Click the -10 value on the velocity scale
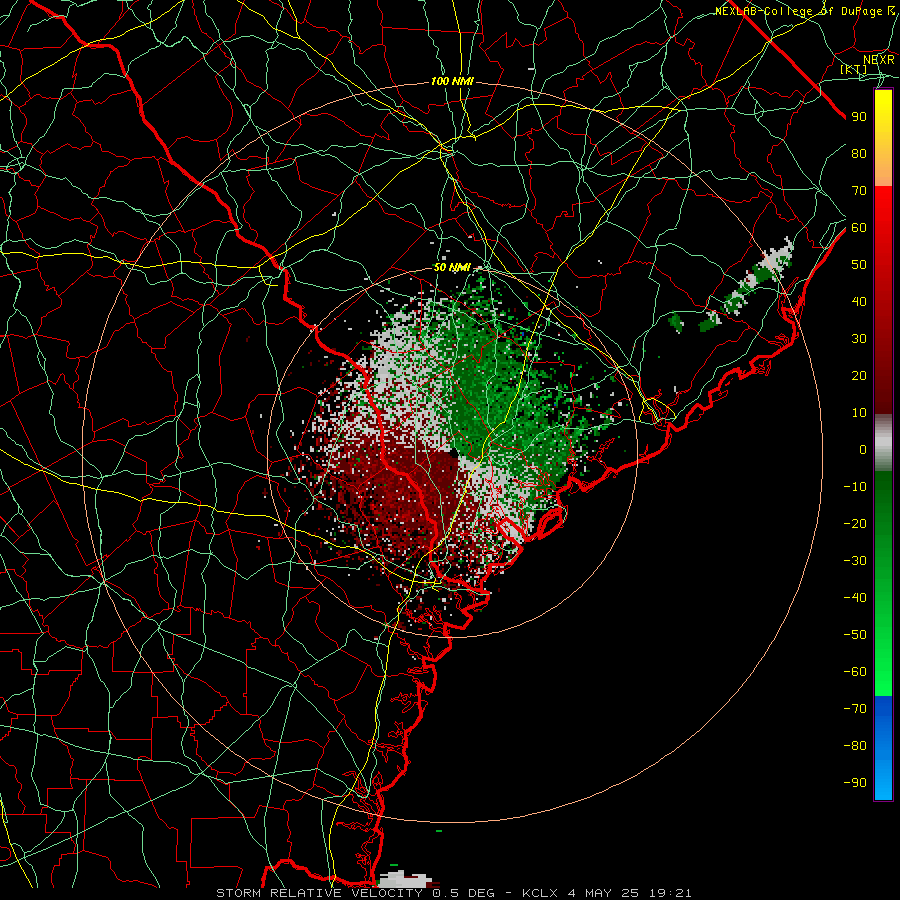900x900 pixels. click(x=855, y=487)
